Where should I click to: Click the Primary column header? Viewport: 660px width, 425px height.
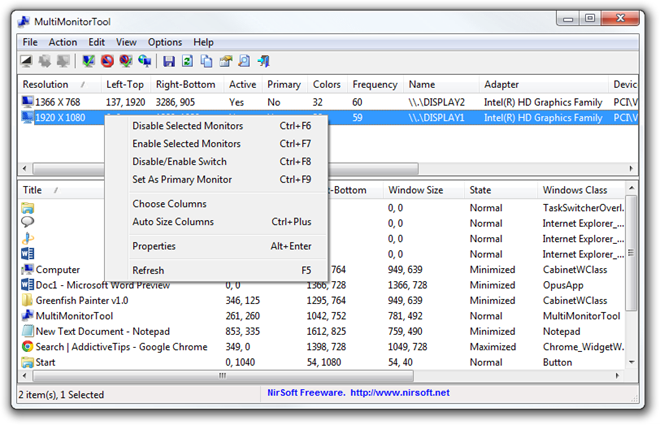(x=285, y=84)
